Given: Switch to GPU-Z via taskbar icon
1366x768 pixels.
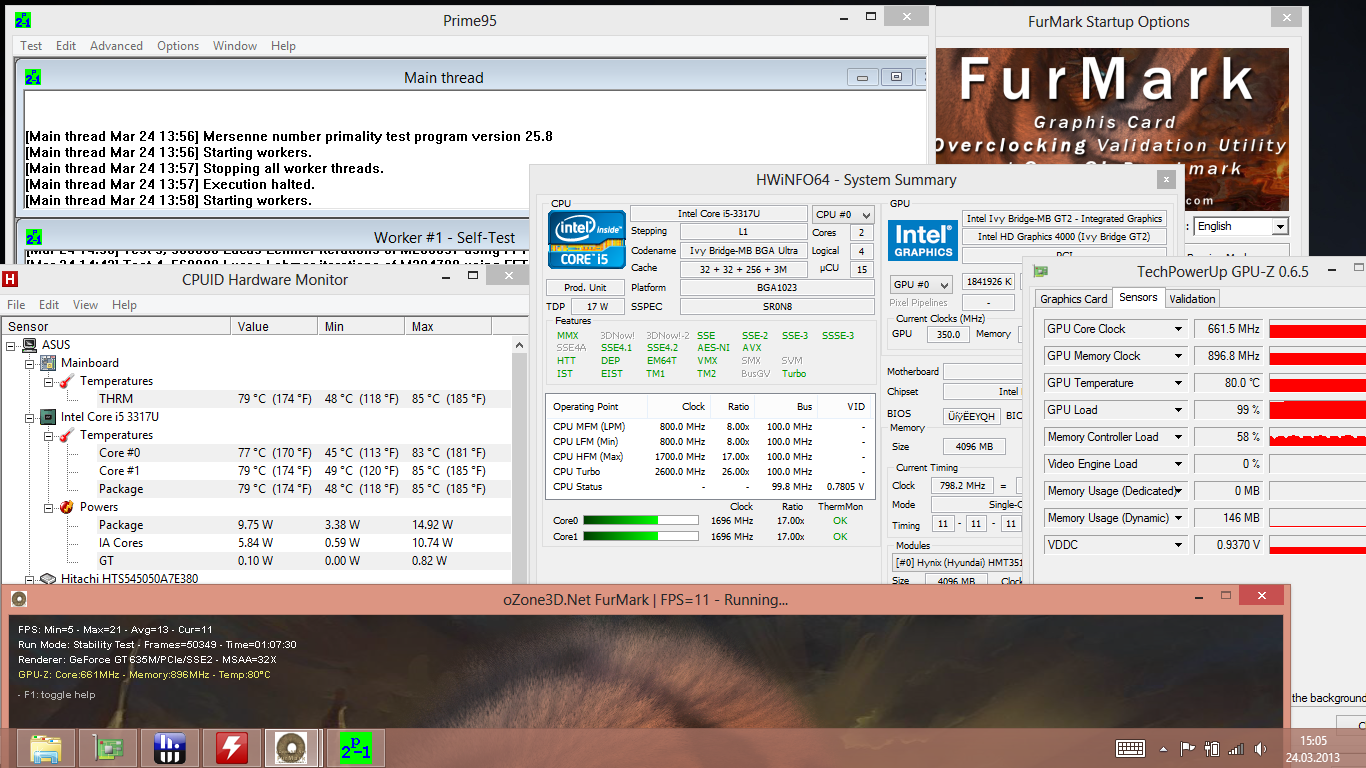Looking at the screenshot, I should [x=108, y=748].
